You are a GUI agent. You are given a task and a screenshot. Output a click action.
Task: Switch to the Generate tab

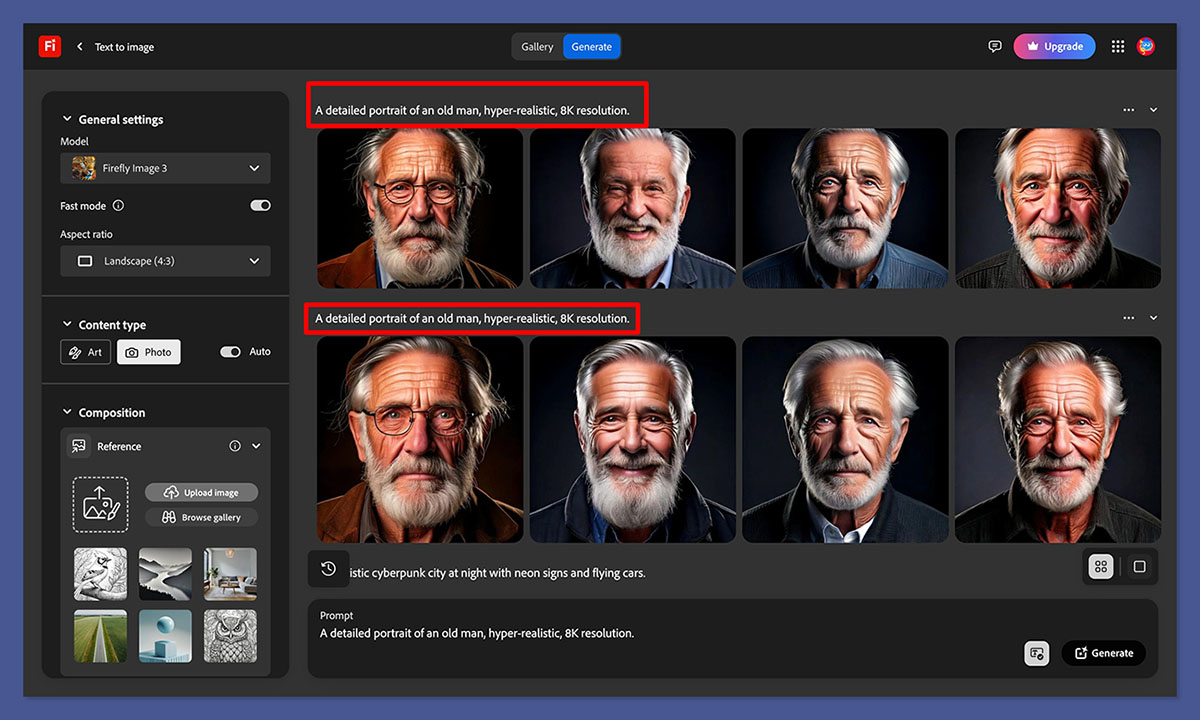pyautogui.click(x=592, y=47)
